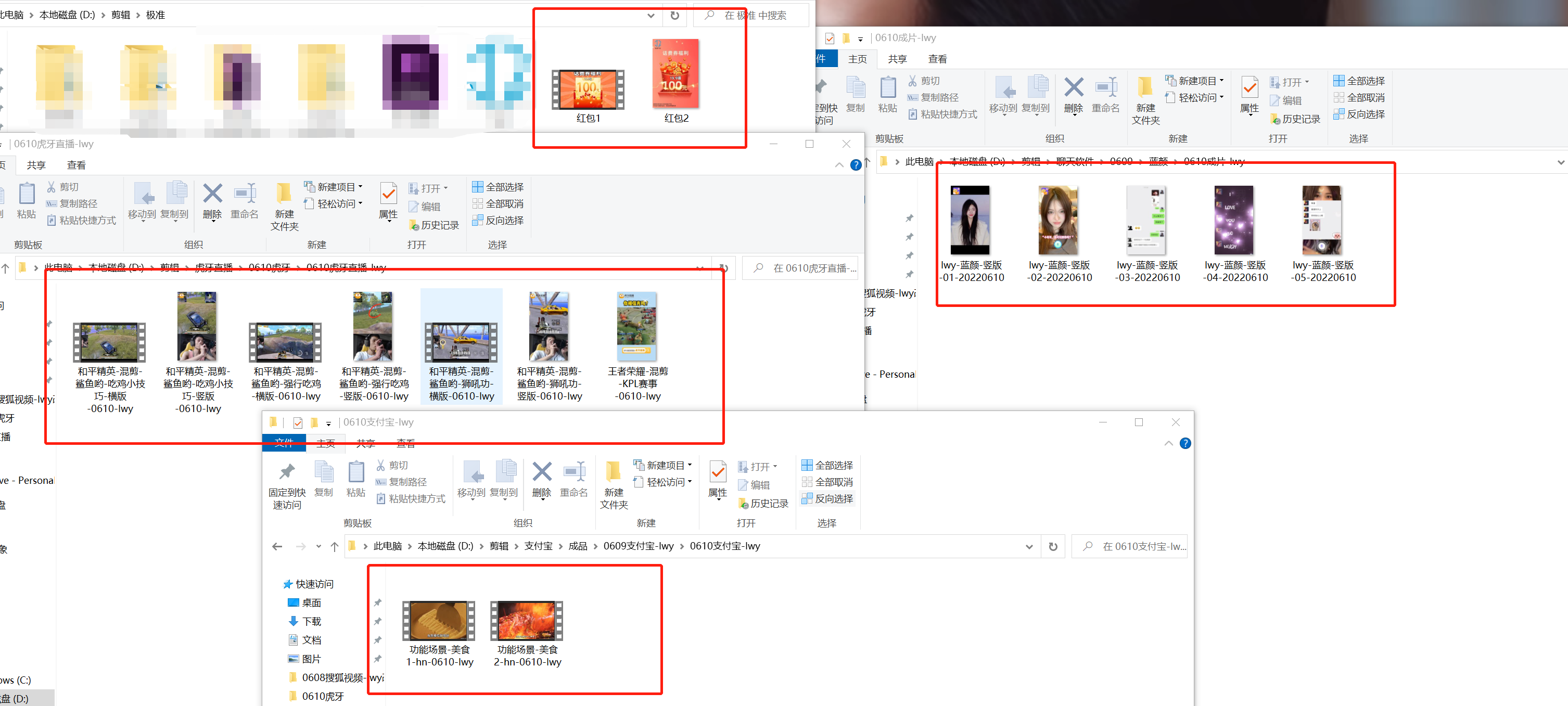Click 0609支付宝-lwy in breadcrumb path
This screenshot has width=1568, height=706.
[x=639, y=546]
